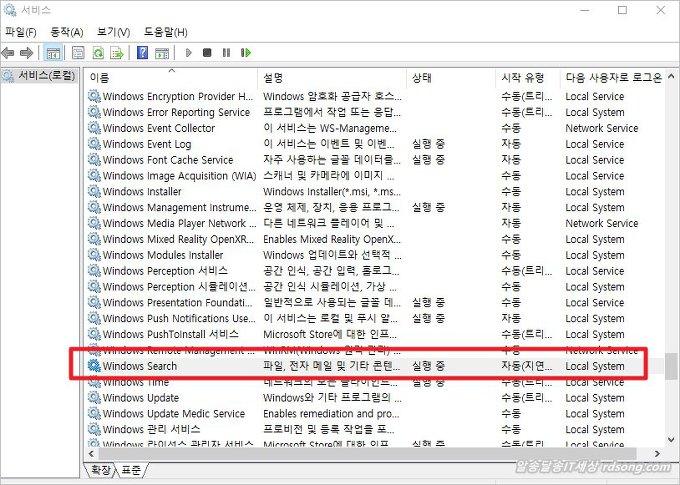Click 수동 start type of Windows 관리 서비스

coord(511,429)
